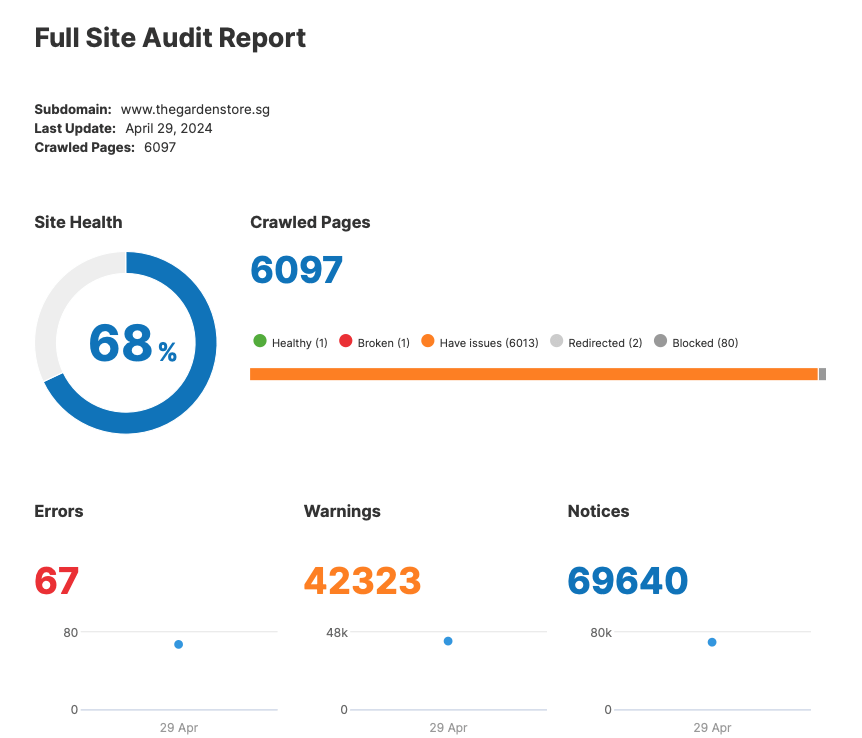This screenshot has width=862, height=738.
Task: Click the gray end segment of pages bar
Action: 823,374
